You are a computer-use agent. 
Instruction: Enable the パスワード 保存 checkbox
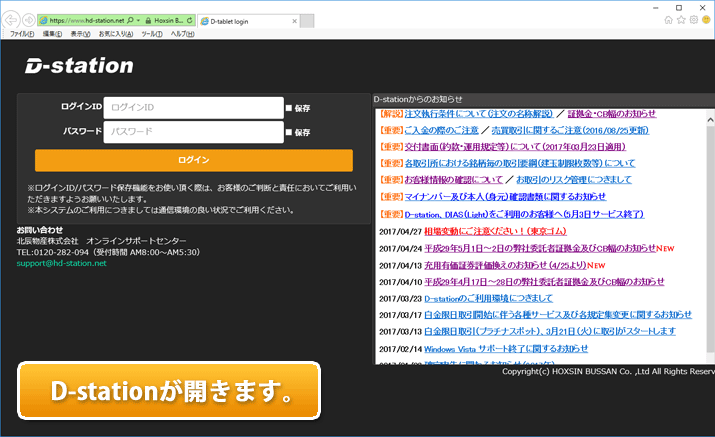tap(289, 132)
